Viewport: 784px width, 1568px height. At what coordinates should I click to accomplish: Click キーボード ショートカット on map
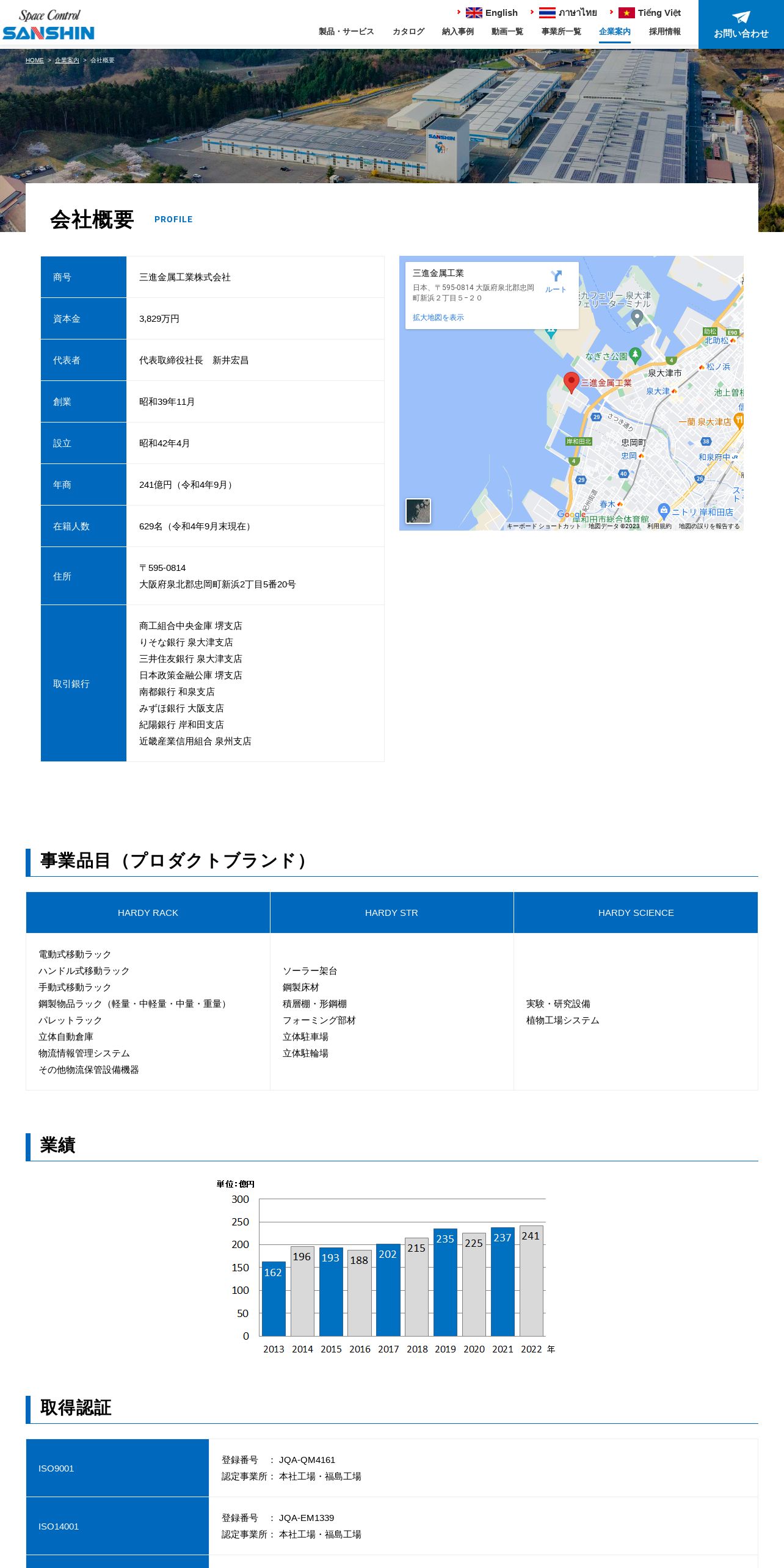(x=543, y=526)
